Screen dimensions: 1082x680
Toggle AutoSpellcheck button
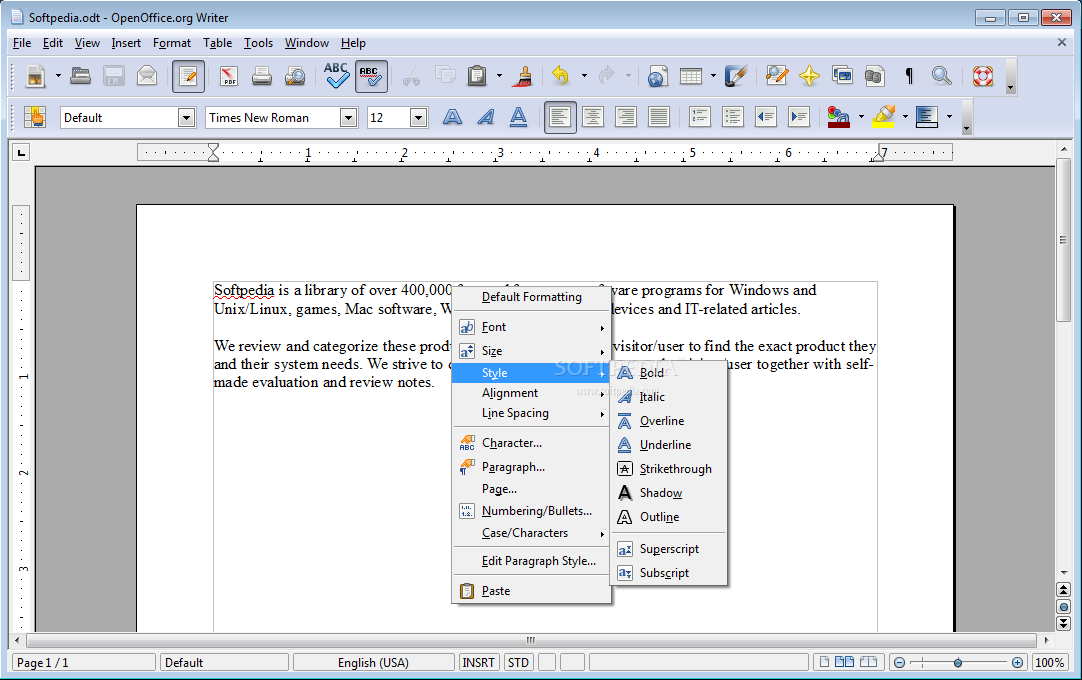(371, 76)
